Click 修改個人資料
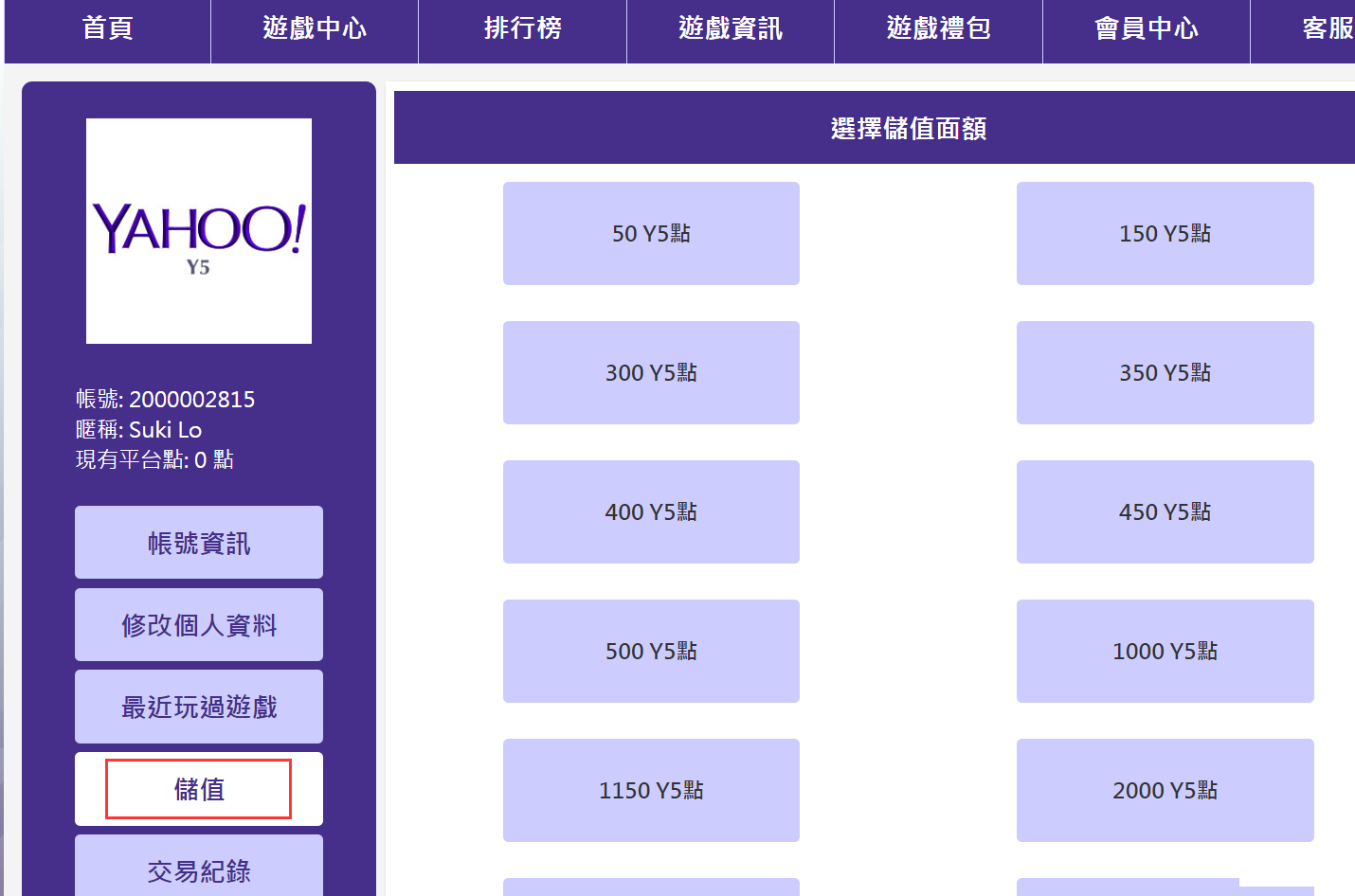This screenshot has width=1355, height=896. point(198,624)
